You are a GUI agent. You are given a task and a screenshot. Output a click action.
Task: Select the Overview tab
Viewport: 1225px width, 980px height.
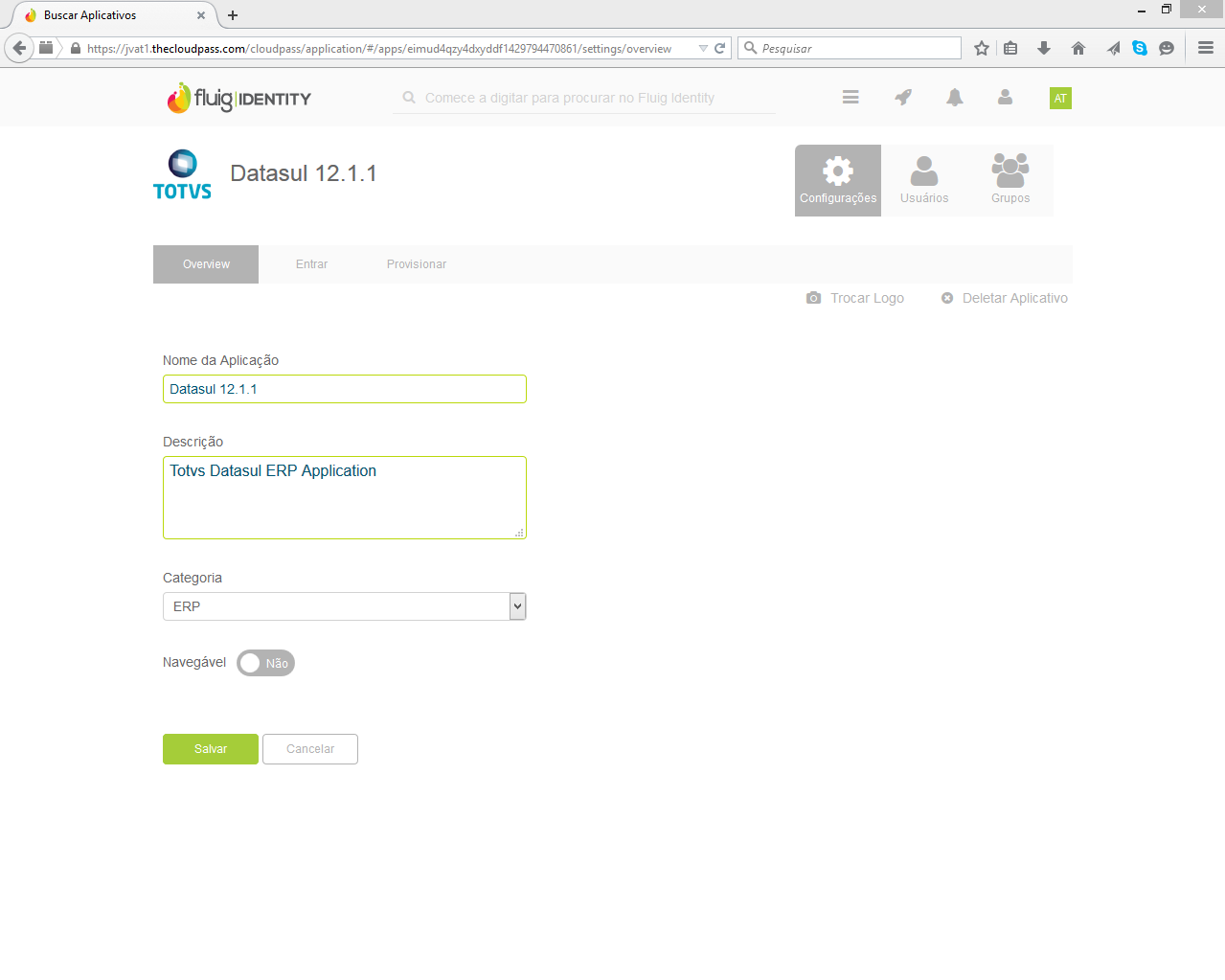206,264
